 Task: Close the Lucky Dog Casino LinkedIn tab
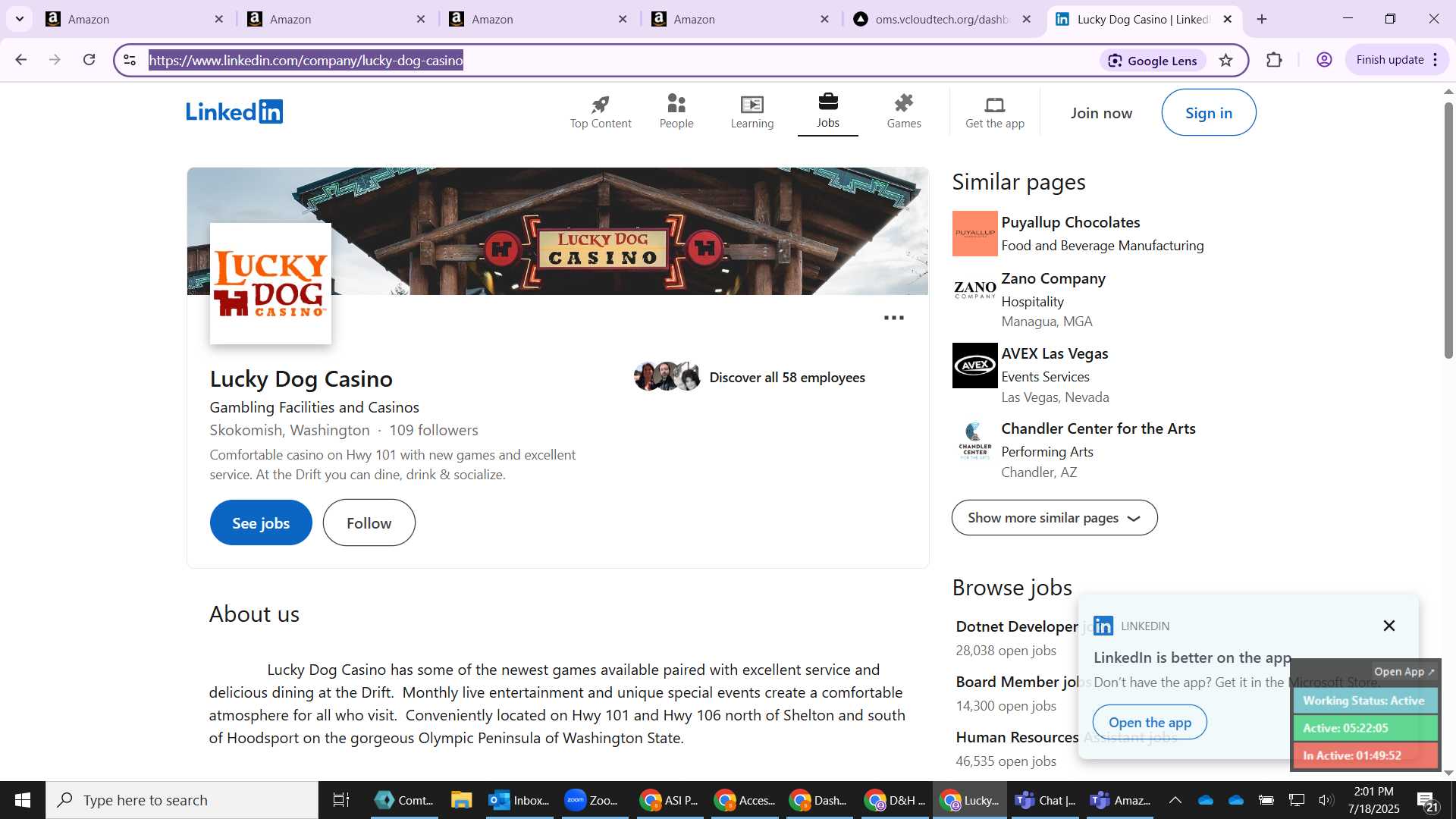coord(1228,19)
